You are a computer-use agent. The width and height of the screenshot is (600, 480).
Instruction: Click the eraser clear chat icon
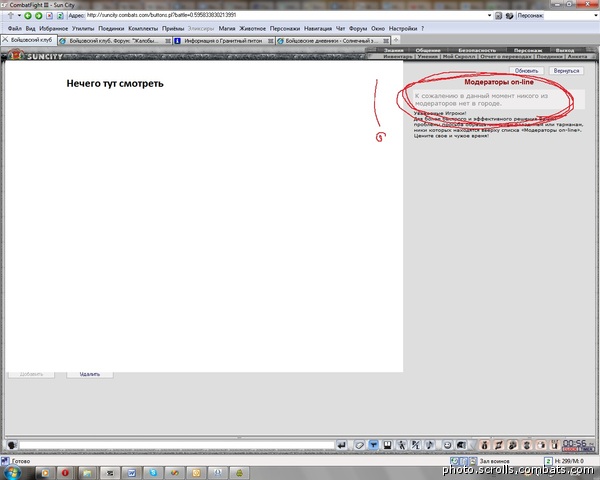pyautogui.click(x=359, y=445)
